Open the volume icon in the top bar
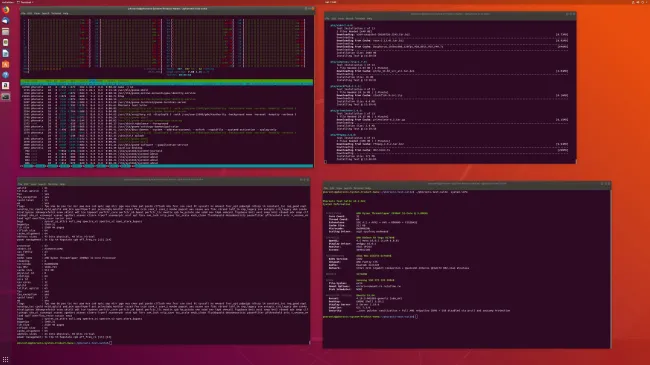The height and width of the screenshot is (365, 650). (x=638, y=2)
